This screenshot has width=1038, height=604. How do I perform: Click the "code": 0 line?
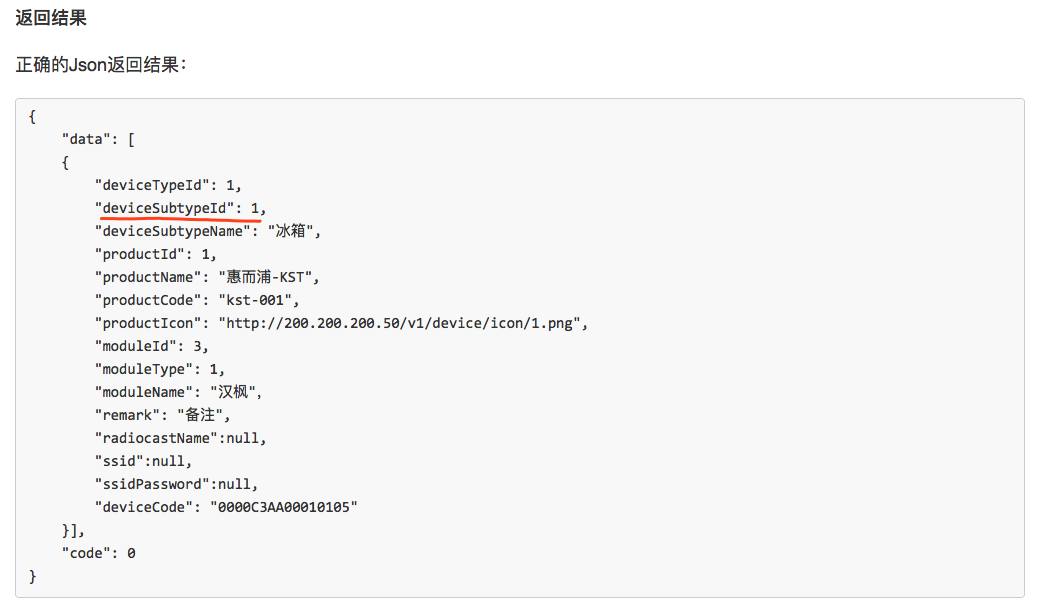click(x=99, y=553)
